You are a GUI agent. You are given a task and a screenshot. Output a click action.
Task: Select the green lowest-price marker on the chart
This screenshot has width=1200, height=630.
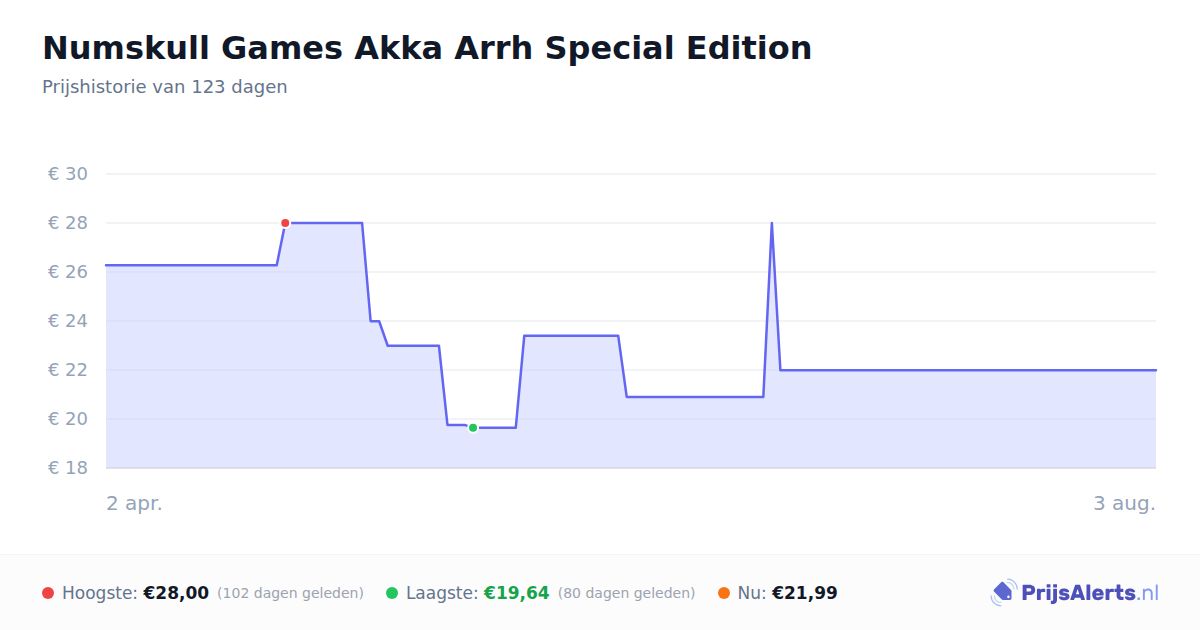[473, 428]
